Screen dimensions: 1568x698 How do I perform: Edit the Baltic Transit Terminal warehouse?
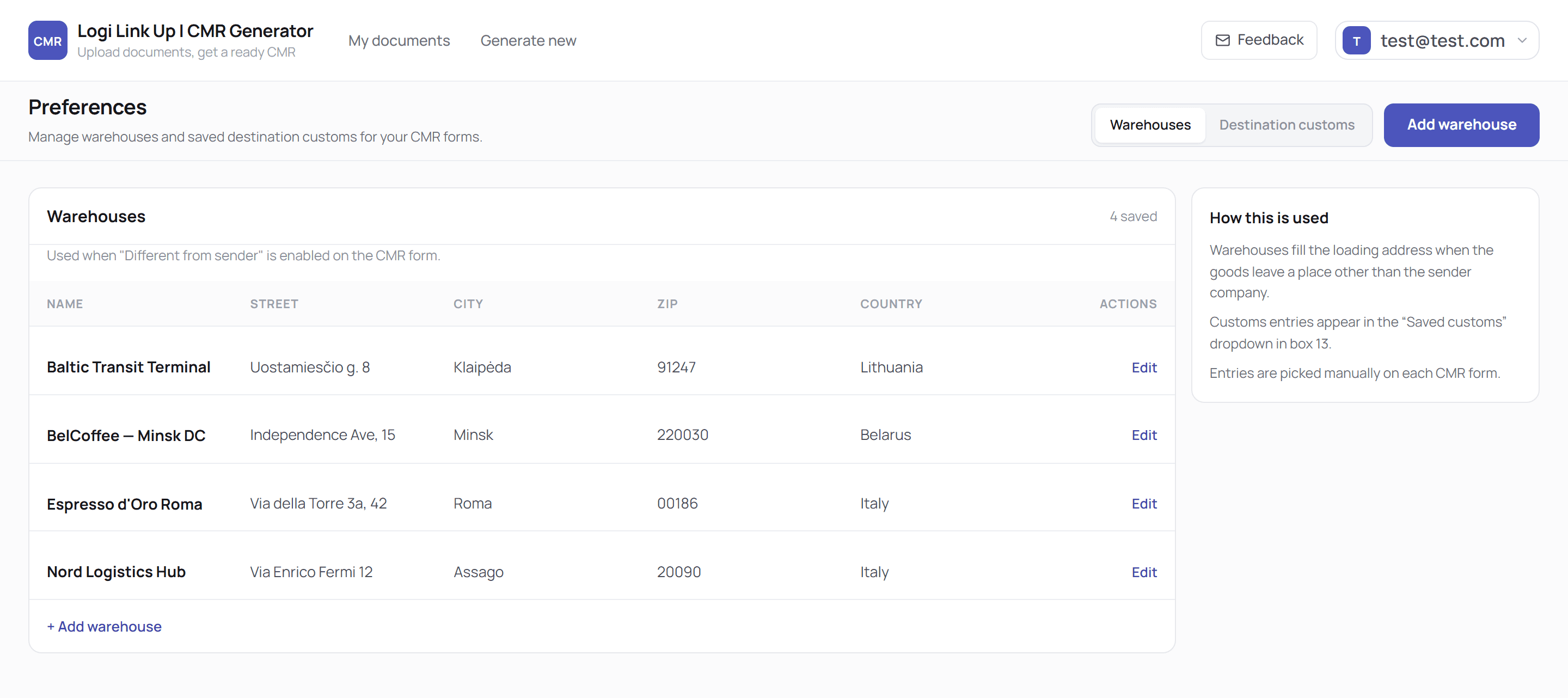point(1144,368)
